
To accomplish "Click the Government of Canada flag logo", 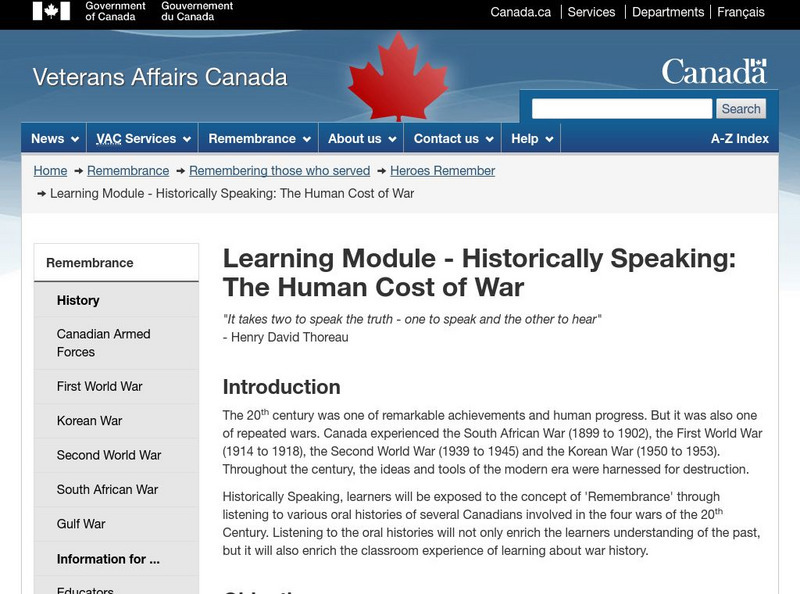I will (52, 11).
